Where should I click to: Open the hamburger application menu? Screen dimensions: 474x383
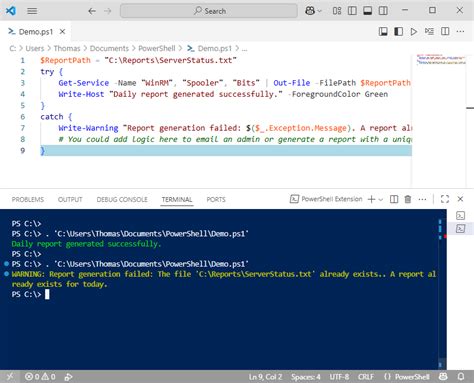tap(32, 11)
